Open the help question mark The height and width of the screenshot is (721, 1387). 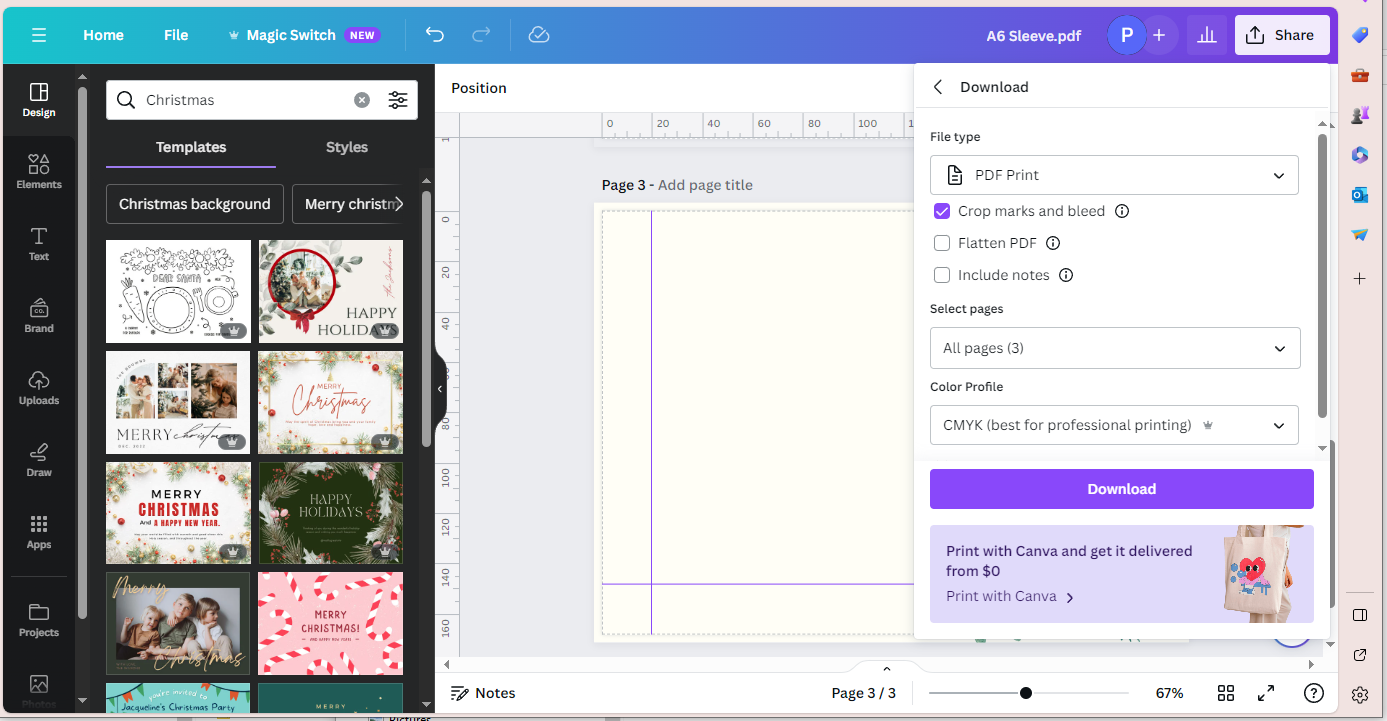pyautogui.click(x=1314, y=693)
